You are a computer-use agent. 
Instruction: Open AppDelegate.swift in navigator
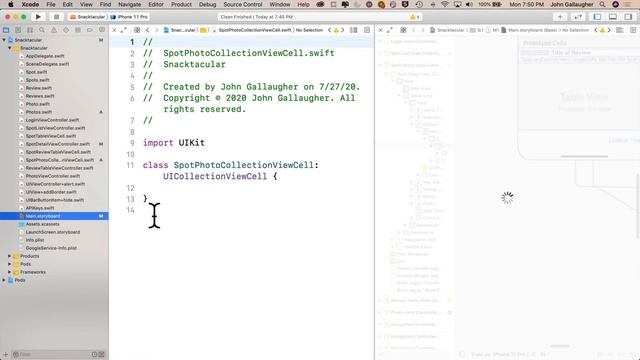[x=45, y=56]
